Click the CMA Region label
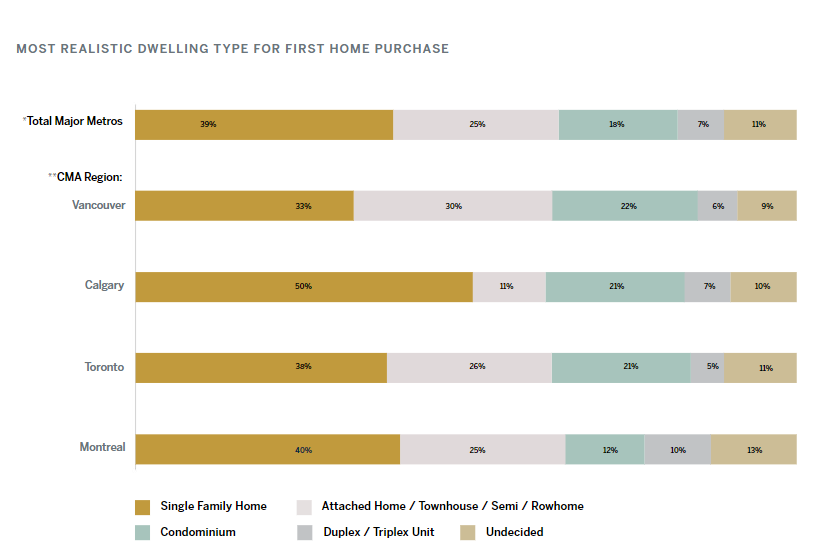Viewport: 822px width, 548px height. coord(85,177)
